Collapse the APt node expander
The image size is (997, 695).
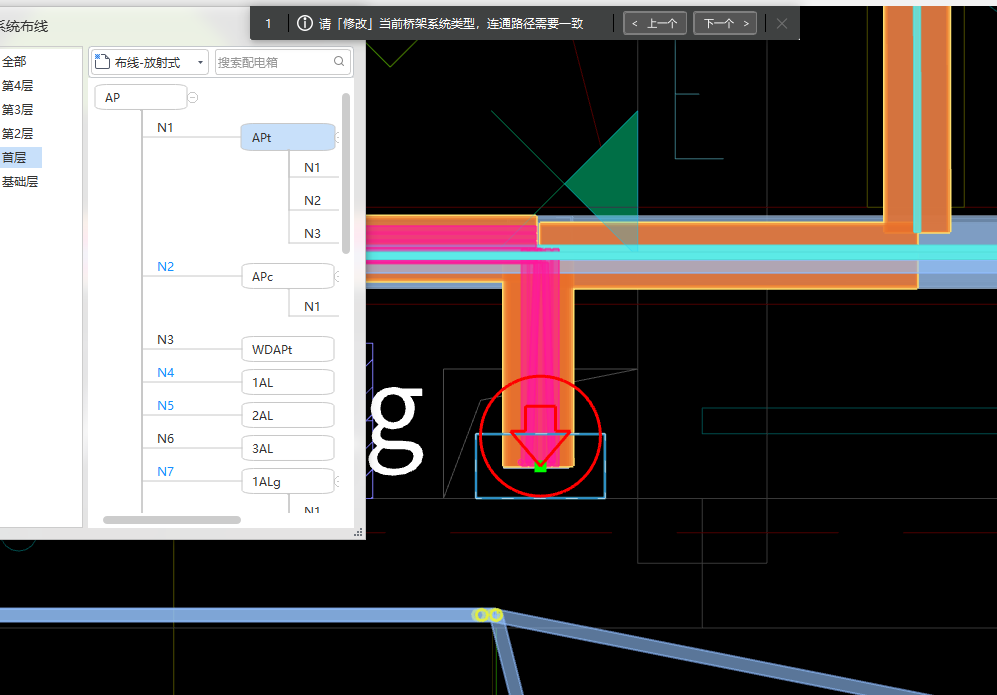click(x=338, y=137)
